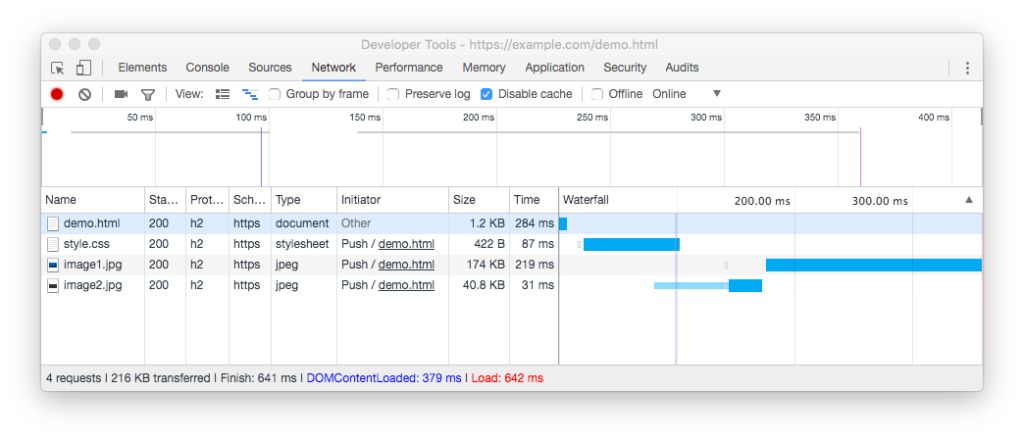Select the image1.jpg request row
Viewport: 1024px width, 440px height.
pyautogui.click(x=92, y=265)
